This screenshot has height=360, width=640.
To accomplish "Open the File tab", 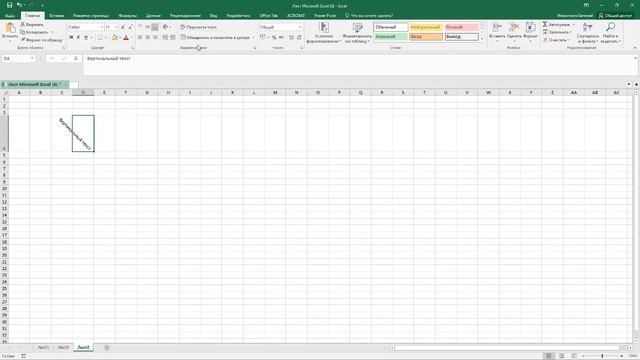I will [x=10, y=16].
